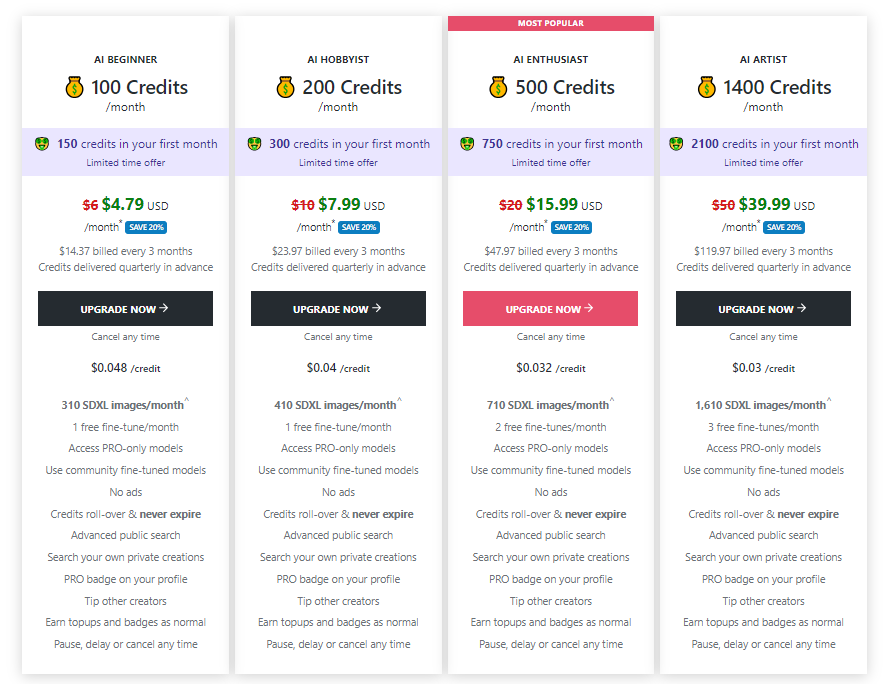885x684 pixels.
Task: Click the money-face emoji next to 150 credits
Action: click(x=42, y=144)
